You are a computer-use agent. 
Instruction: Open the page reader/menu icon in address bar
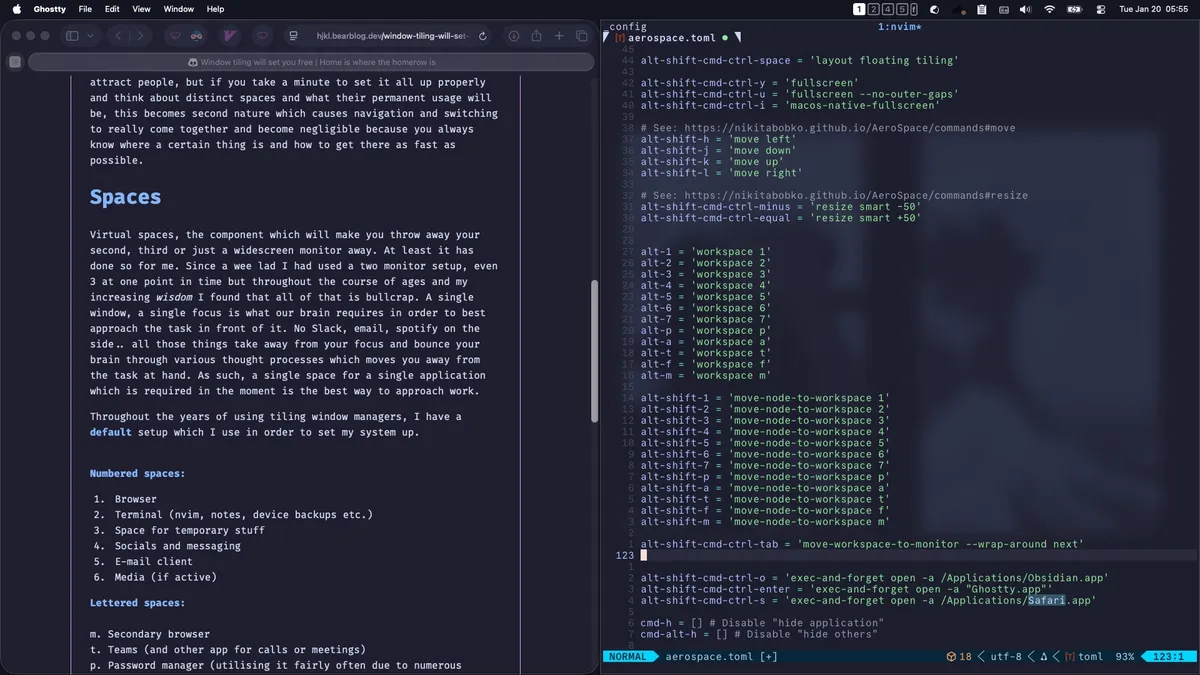click(293, 36)
